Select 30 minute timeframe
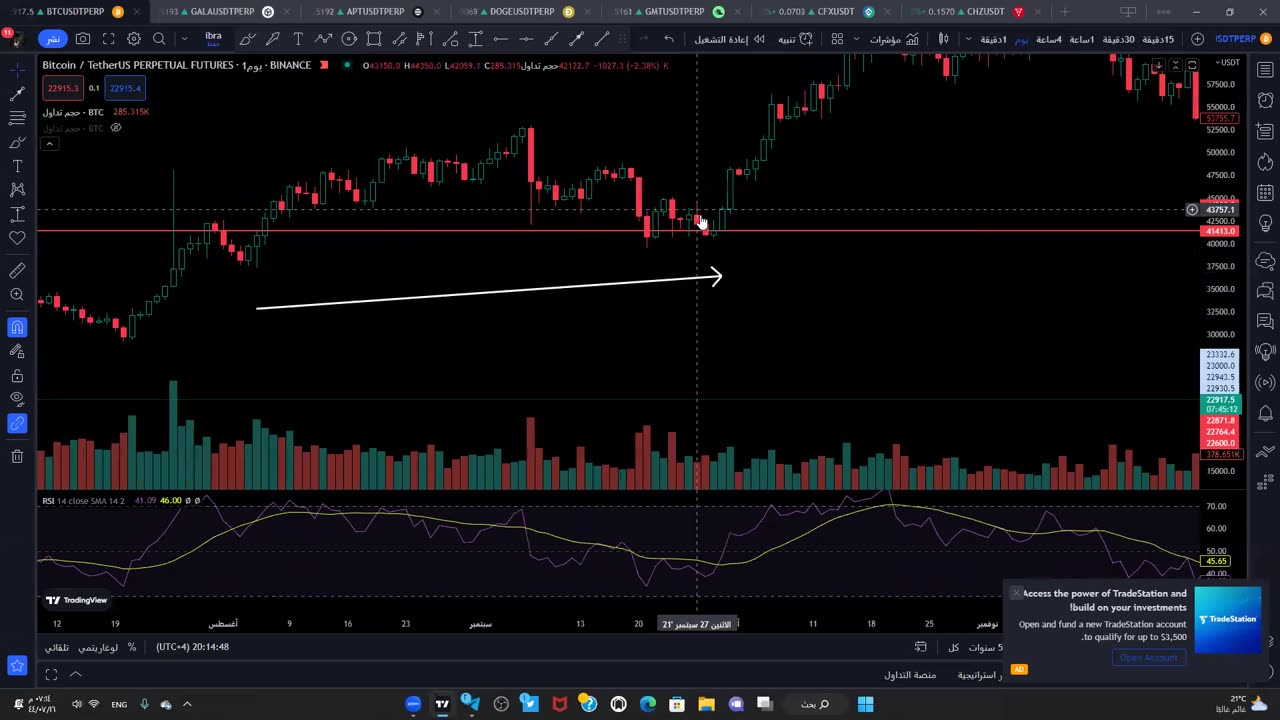 pyautogui.click(x=1119, y=39)
